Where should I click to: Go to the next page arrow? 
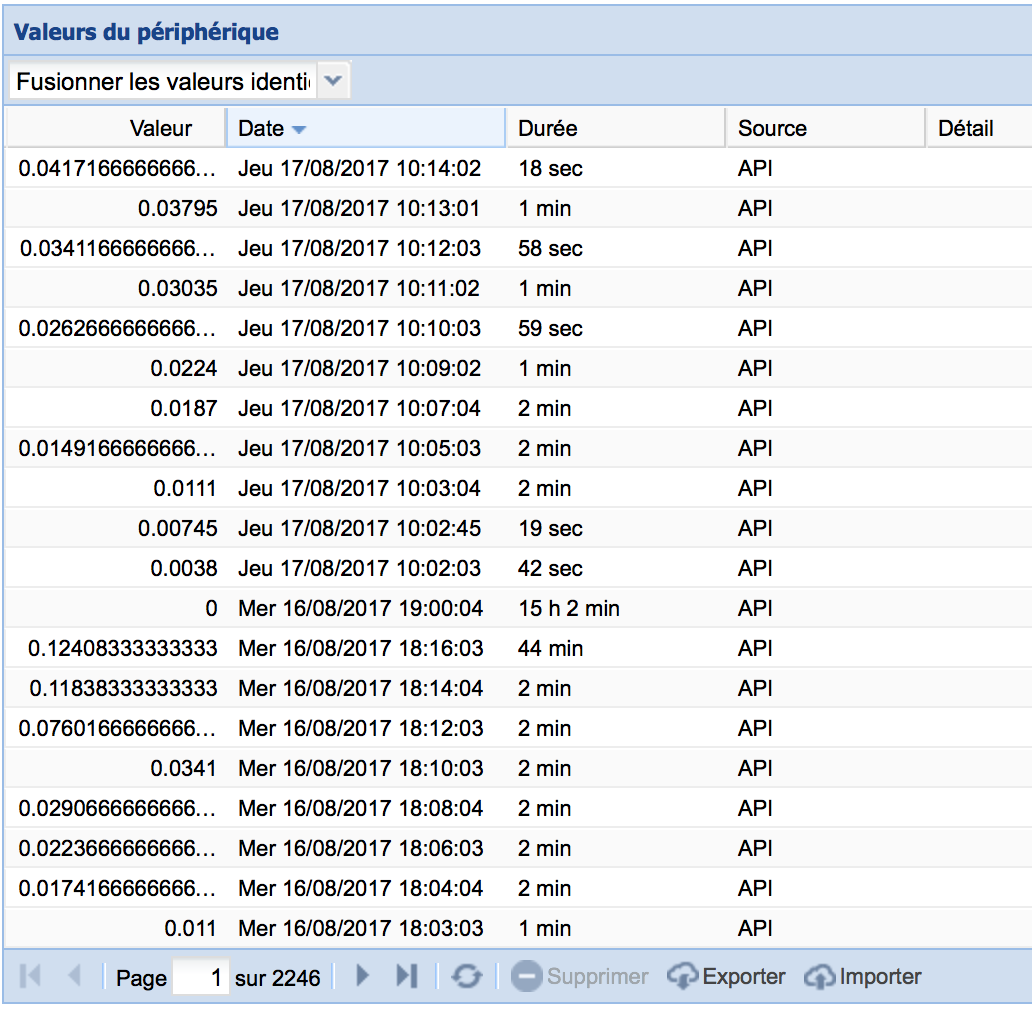[x=363, y=976]
